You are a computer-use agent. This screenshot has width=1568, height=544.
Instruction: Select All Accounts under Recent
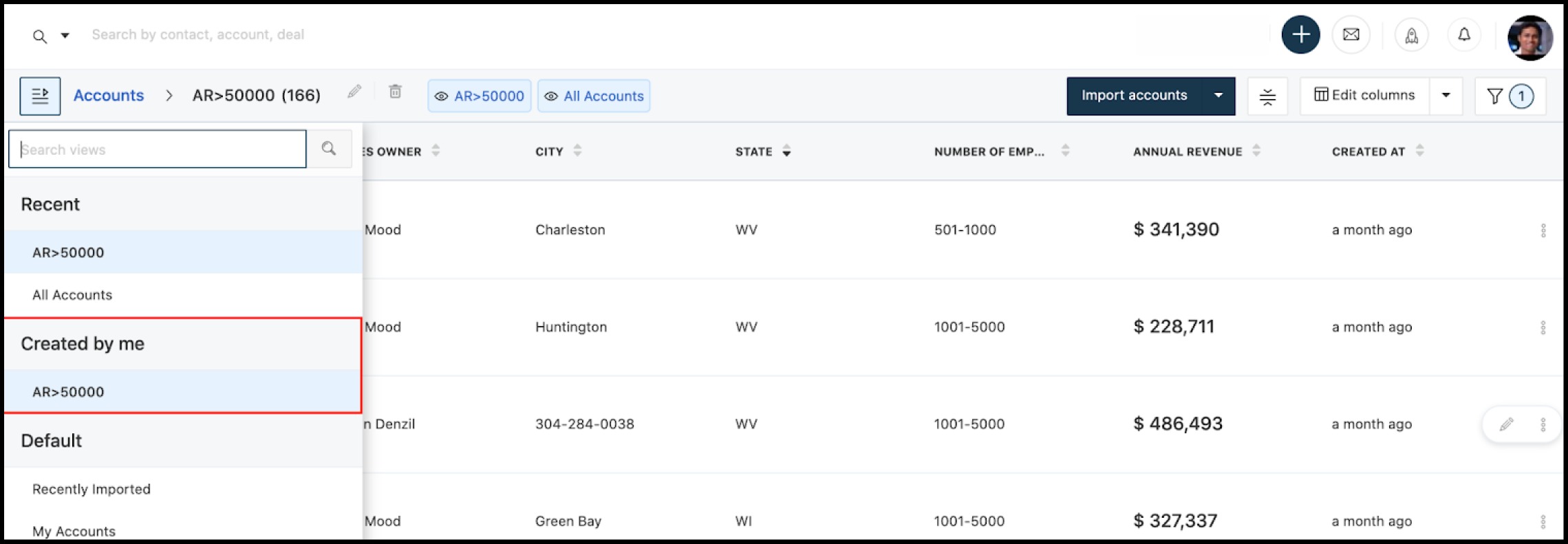tap(183, 295)
